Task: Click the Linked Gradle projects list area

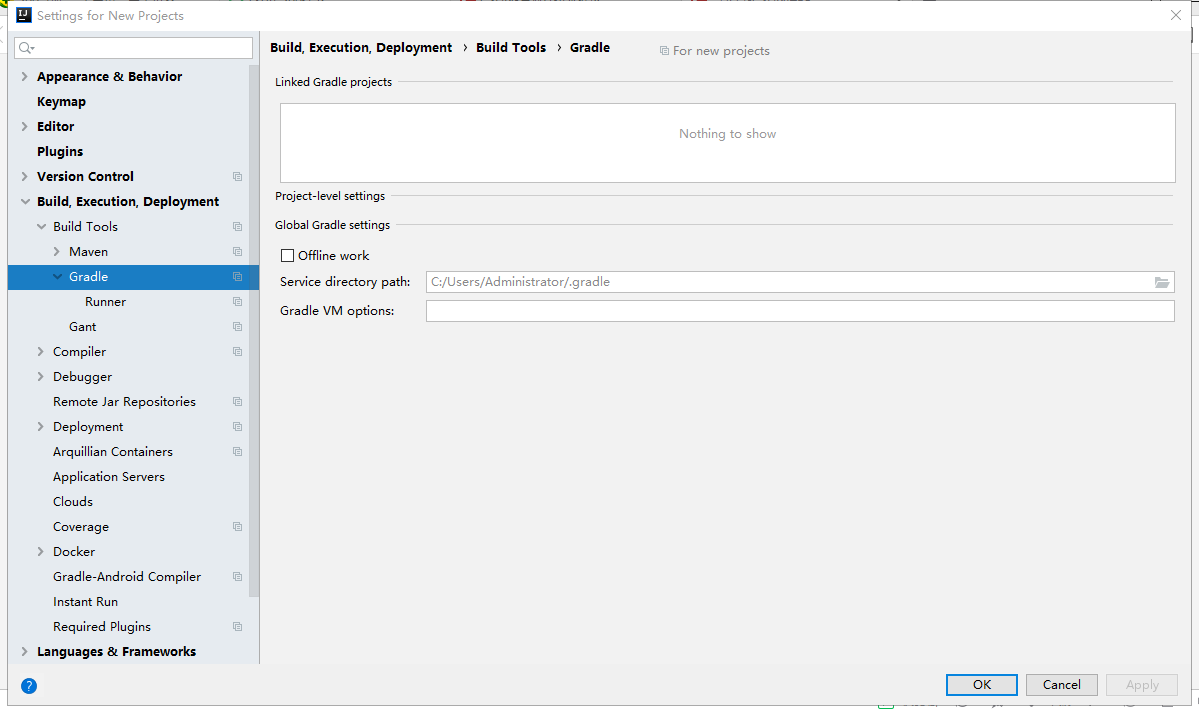Action: point(727,143)
